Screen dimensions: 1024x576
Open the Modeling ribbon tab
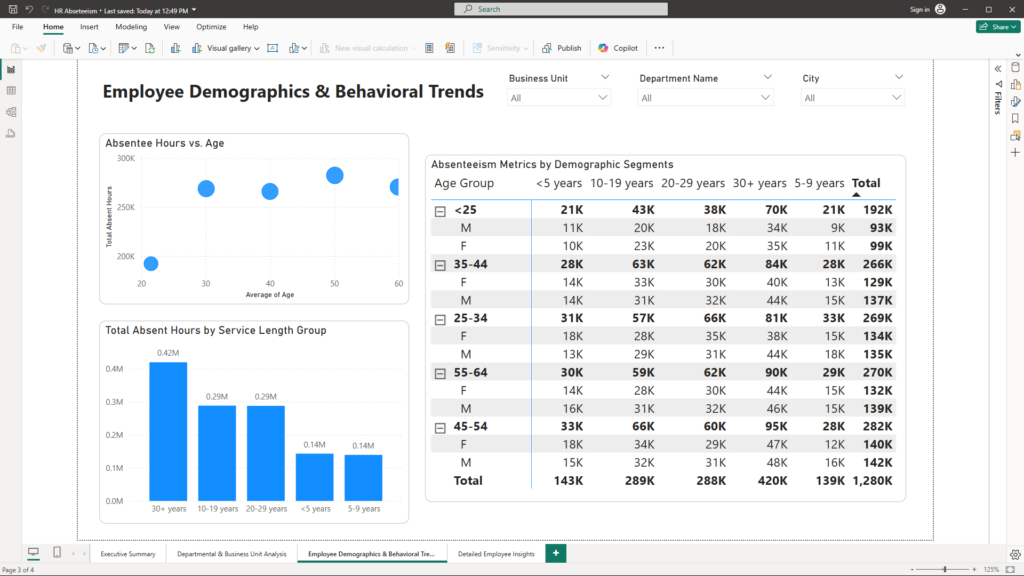coord(131,27)
